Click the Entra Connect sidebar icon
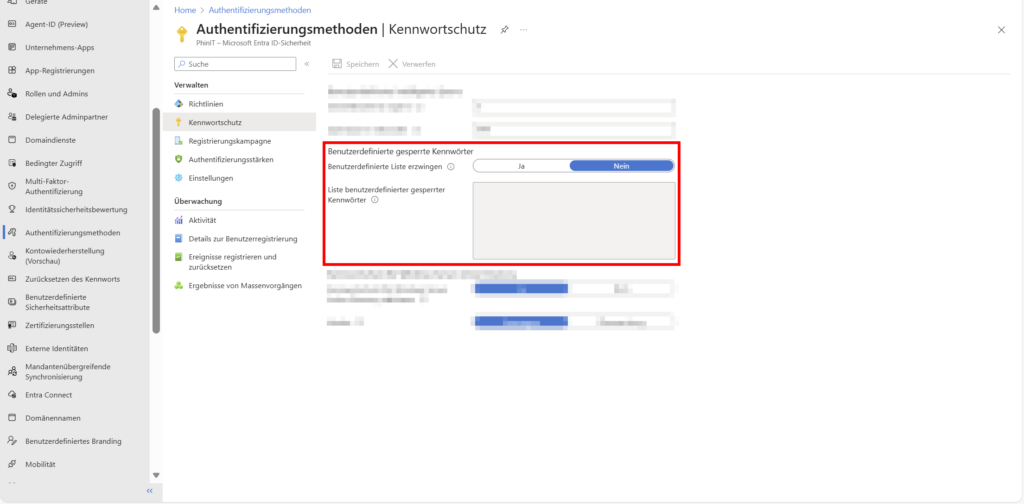 coord(11,395)
